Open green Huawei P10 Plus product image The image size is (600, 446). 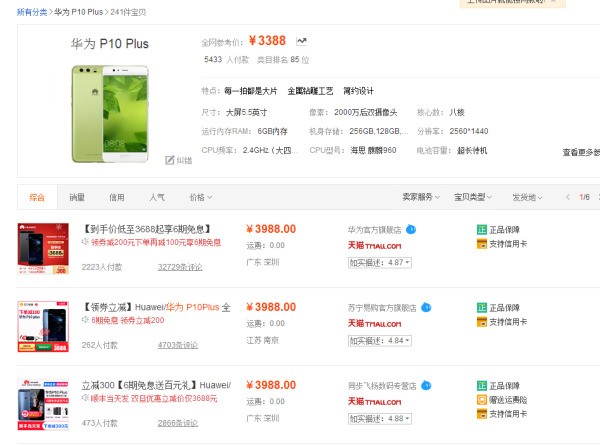pyautogui.click(x=110, y=114)
